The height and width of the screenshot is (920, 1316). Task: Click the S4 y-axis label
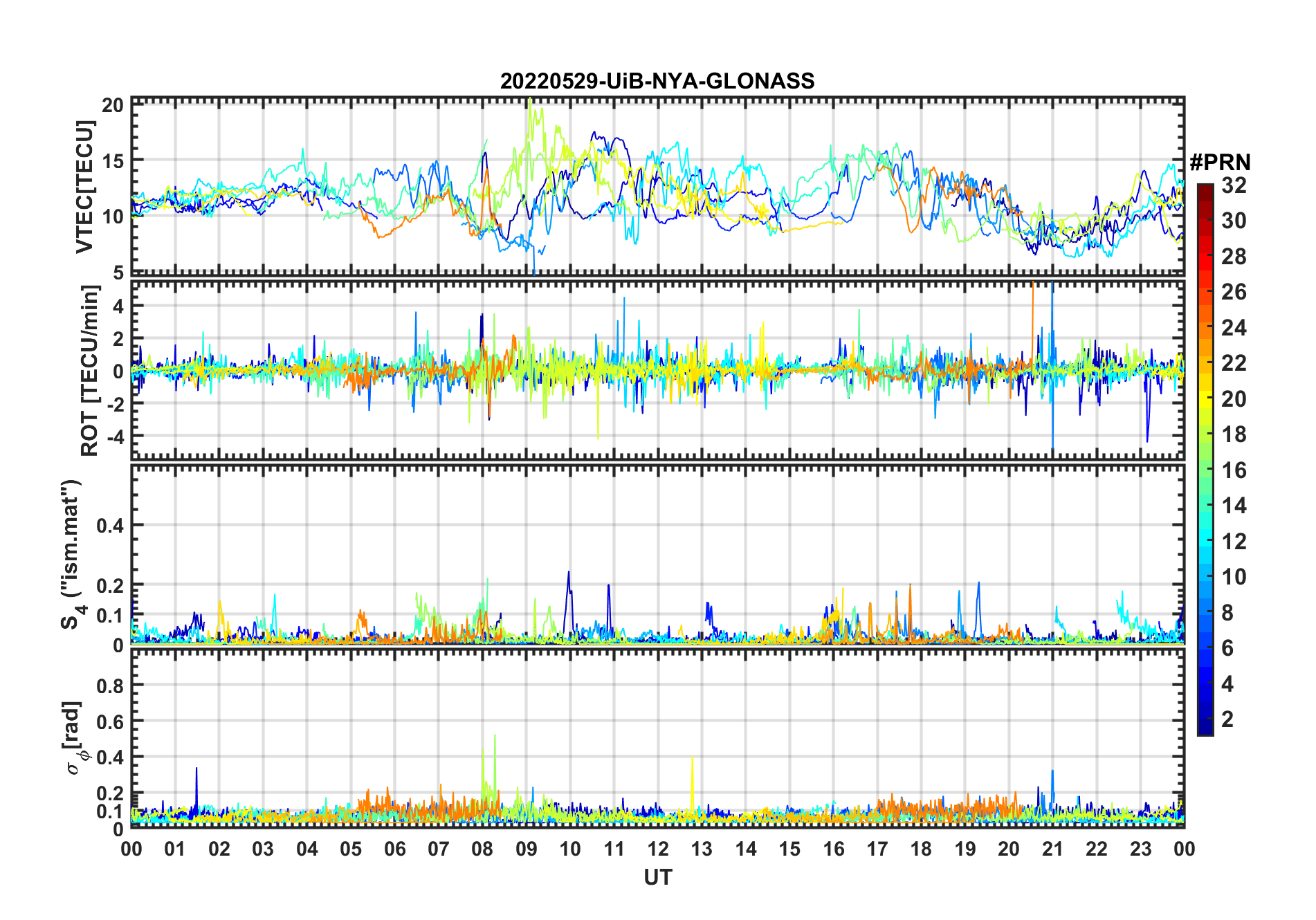tap(71, 555)
